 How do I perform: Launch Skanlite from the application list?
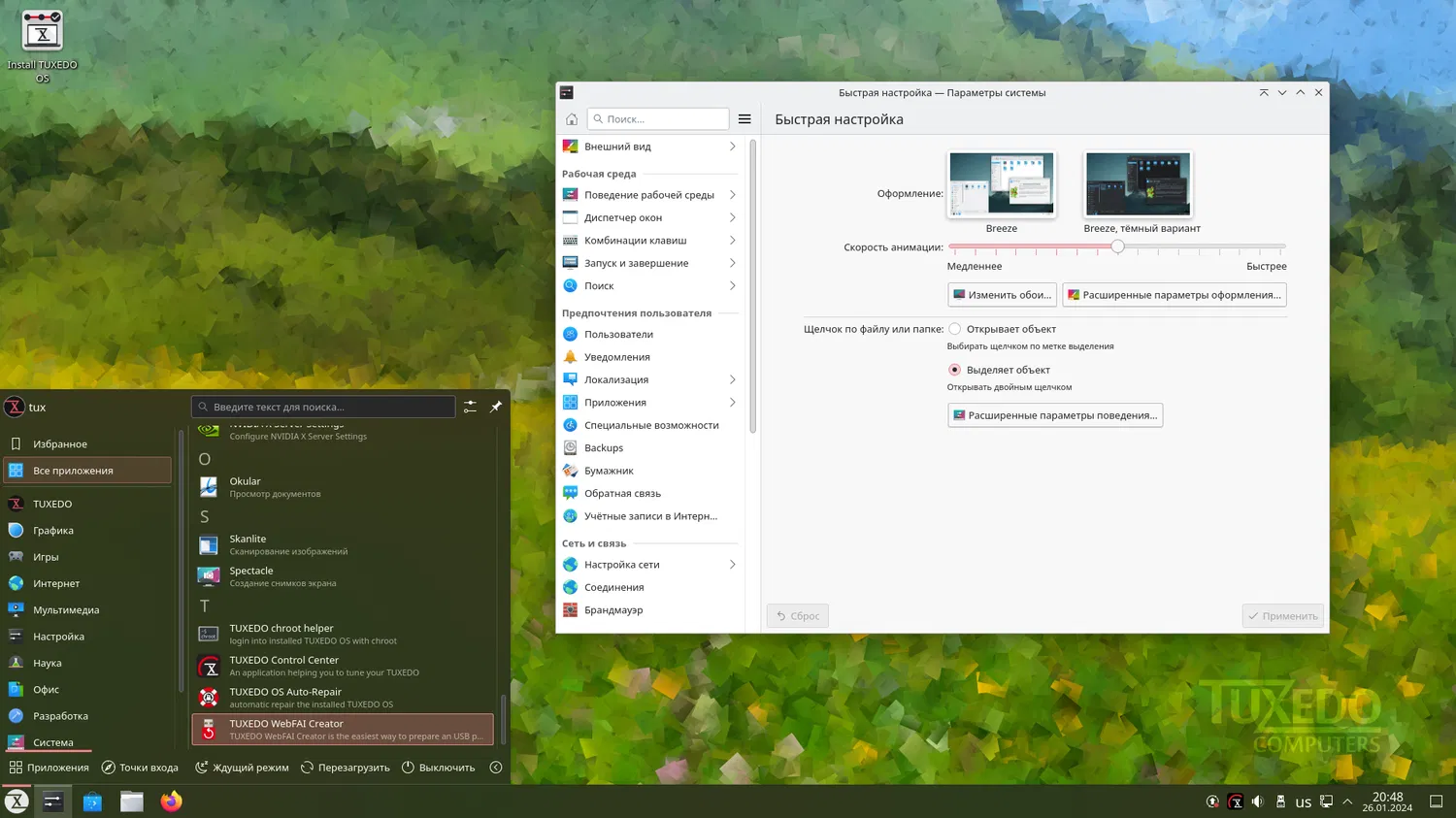click(x=343, y=544)
